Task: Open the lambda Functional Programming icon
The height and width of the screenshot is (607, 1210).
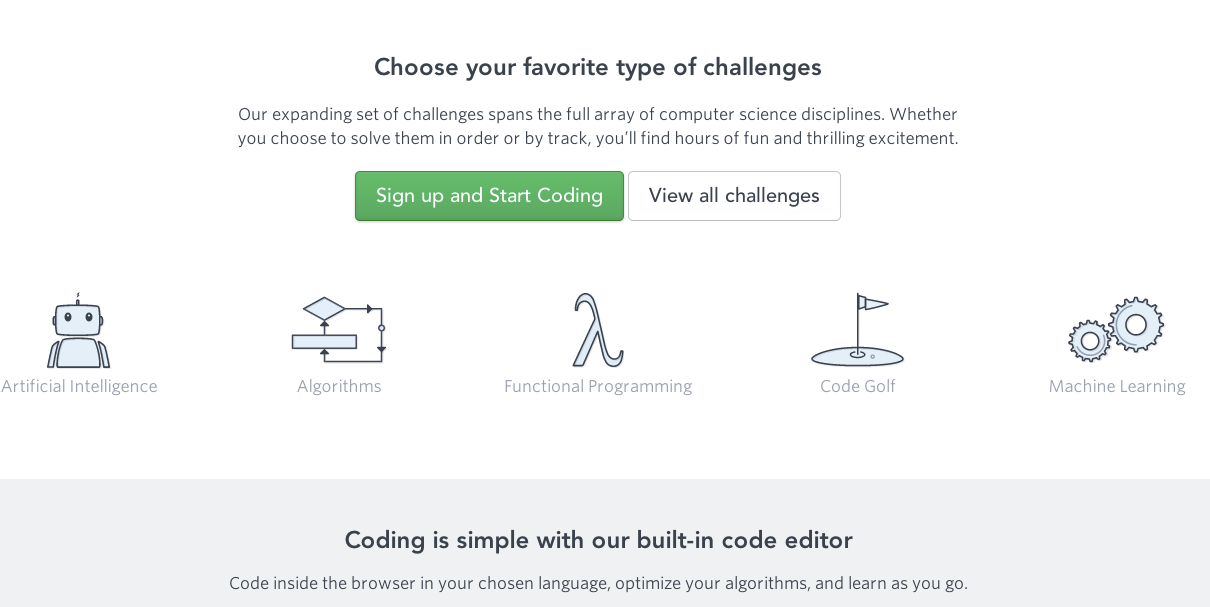Action: (x=598, y=330)
